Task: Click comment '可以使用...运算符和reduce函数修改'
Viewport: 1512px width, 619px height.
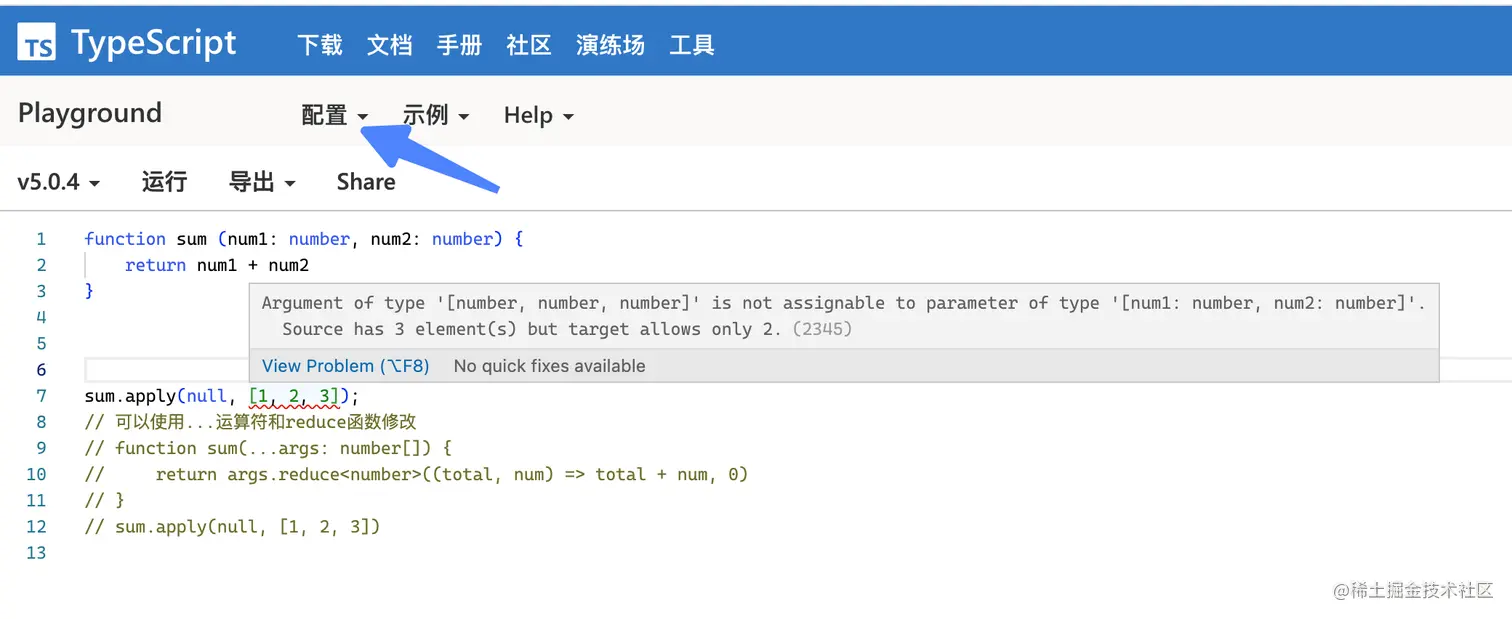Action: (x=250, y=422)
